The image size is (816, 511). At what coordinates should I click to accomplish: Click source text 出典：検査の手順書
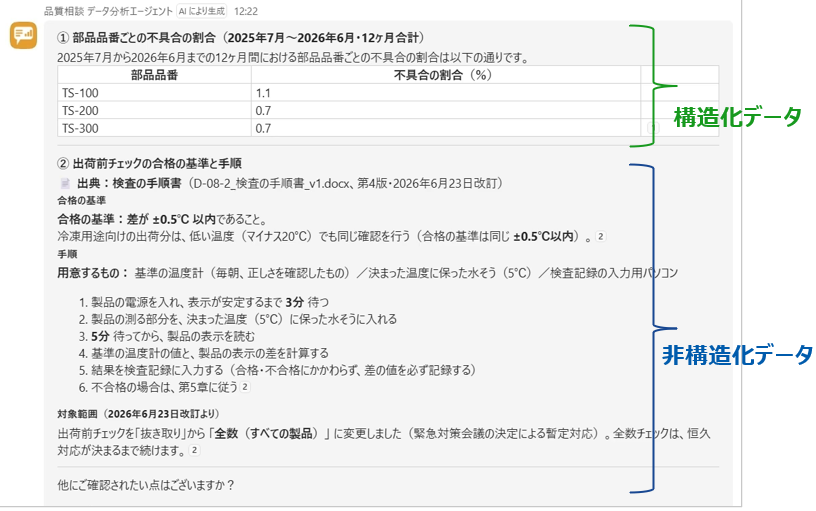(x=129, y=184)
